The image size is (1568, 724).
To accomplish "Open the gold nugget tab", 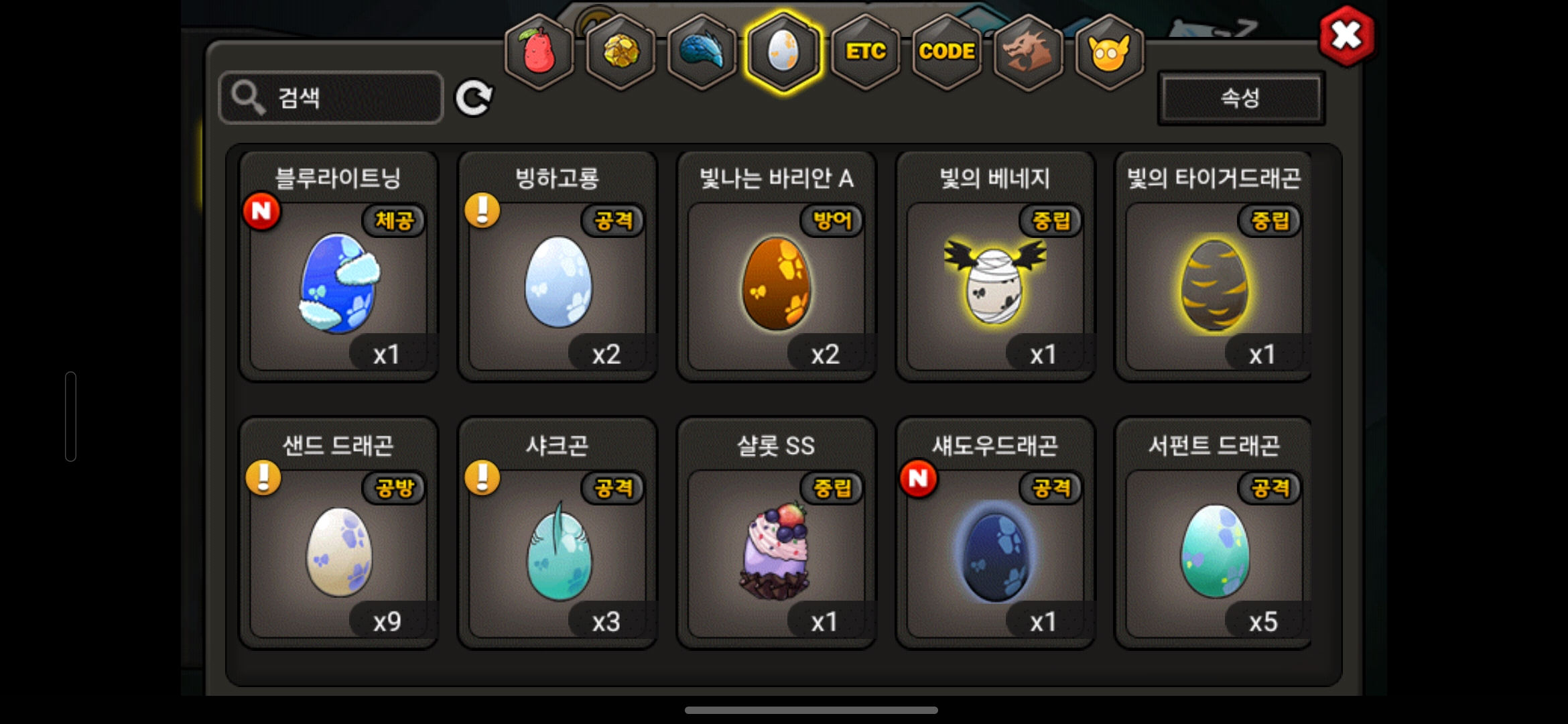I will [x=621, y=52].
